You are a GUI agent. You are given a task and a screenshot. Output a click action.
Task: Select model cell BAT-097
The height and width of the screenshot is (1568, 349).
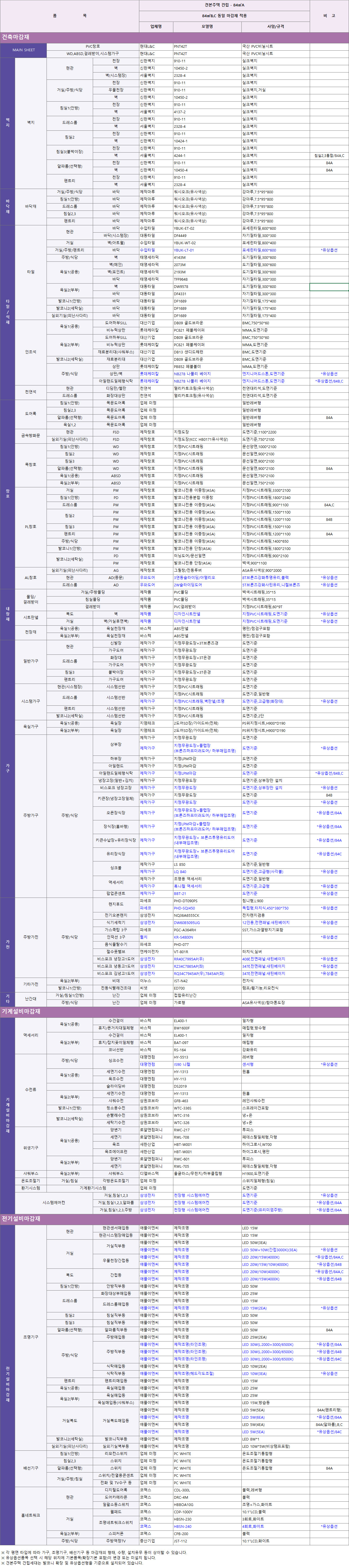(x=207, y=1043)
